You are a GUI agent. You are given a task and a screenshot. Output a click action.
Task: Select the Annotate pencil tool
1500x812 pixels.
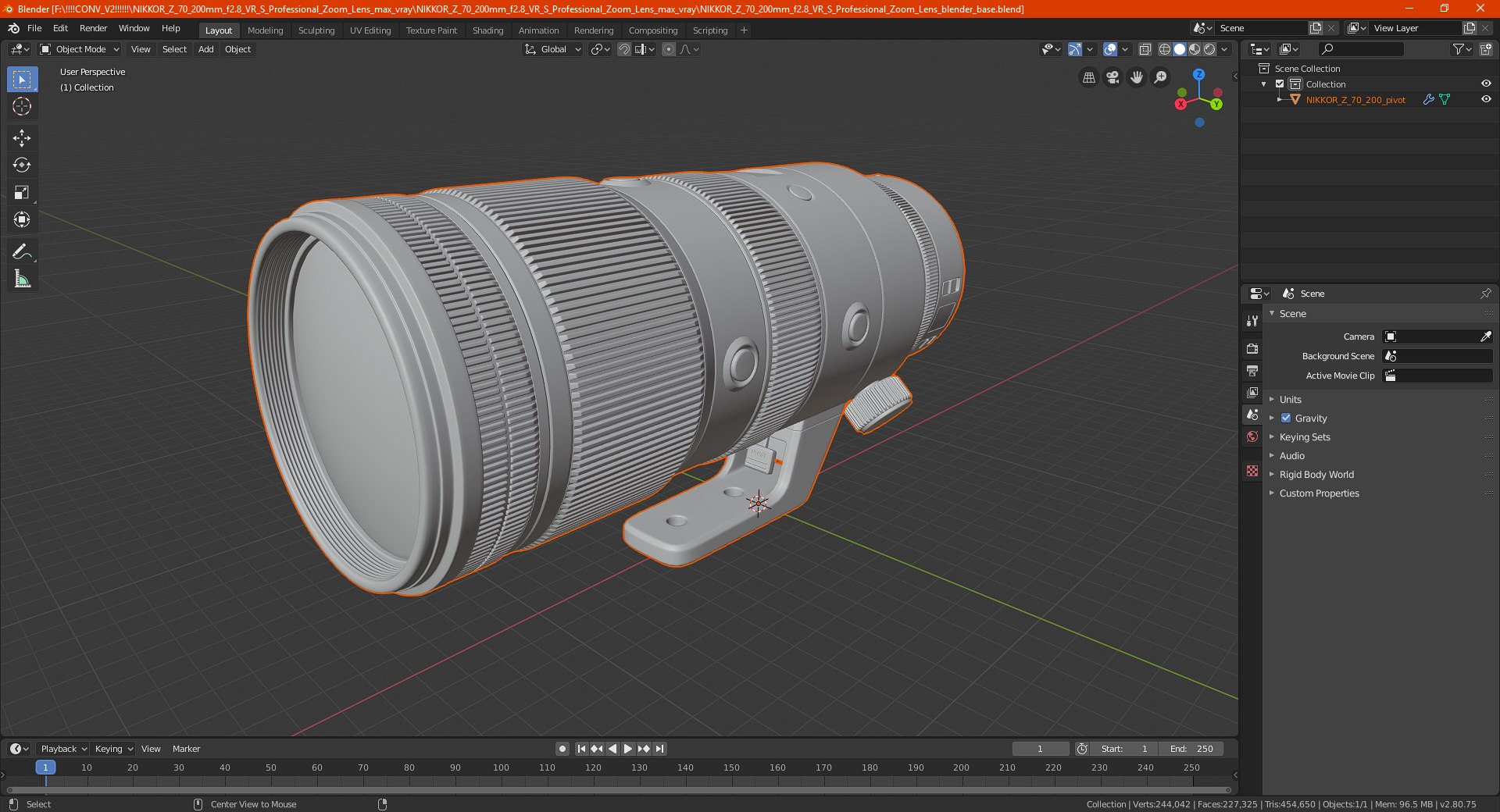22,251
